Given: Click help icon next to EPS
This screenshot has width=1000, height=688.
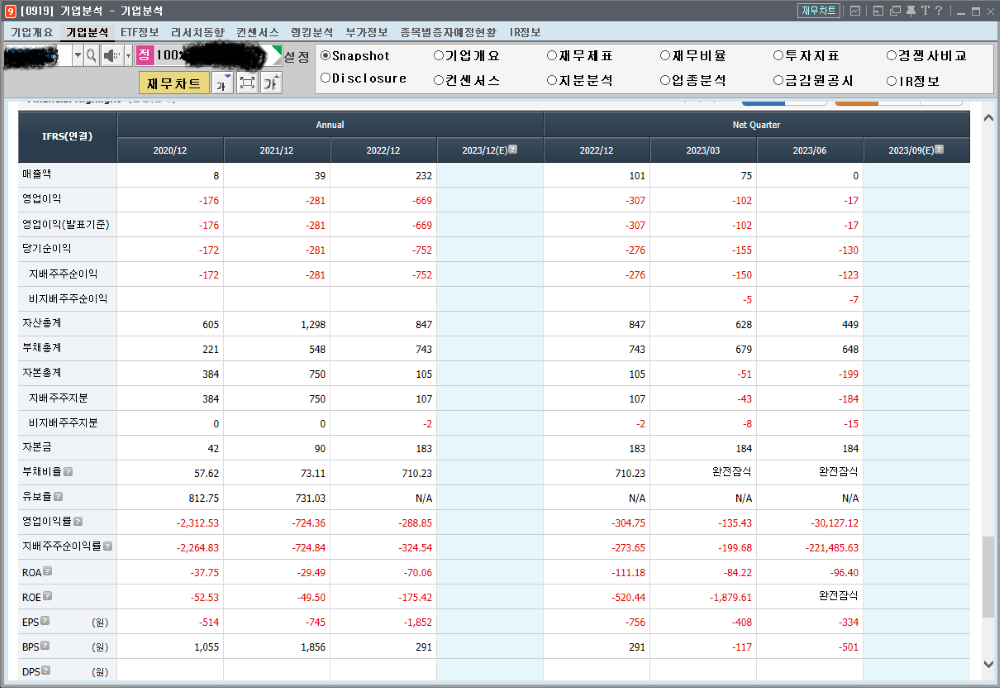Looking at the screenshot, I should coord(45,620).
